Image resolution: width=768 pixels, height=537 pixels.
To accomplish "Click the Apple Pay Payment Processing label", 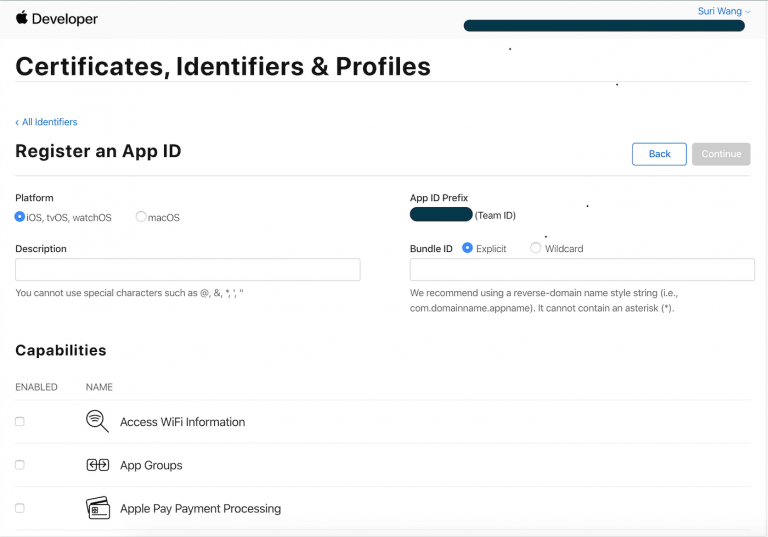I will [200, 508].
